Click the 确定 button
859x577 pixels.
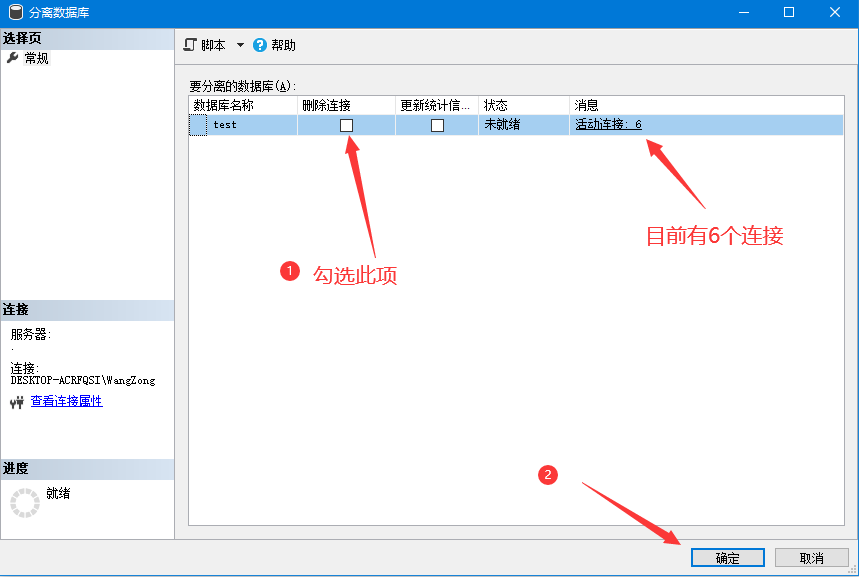[x=728, y=558]
